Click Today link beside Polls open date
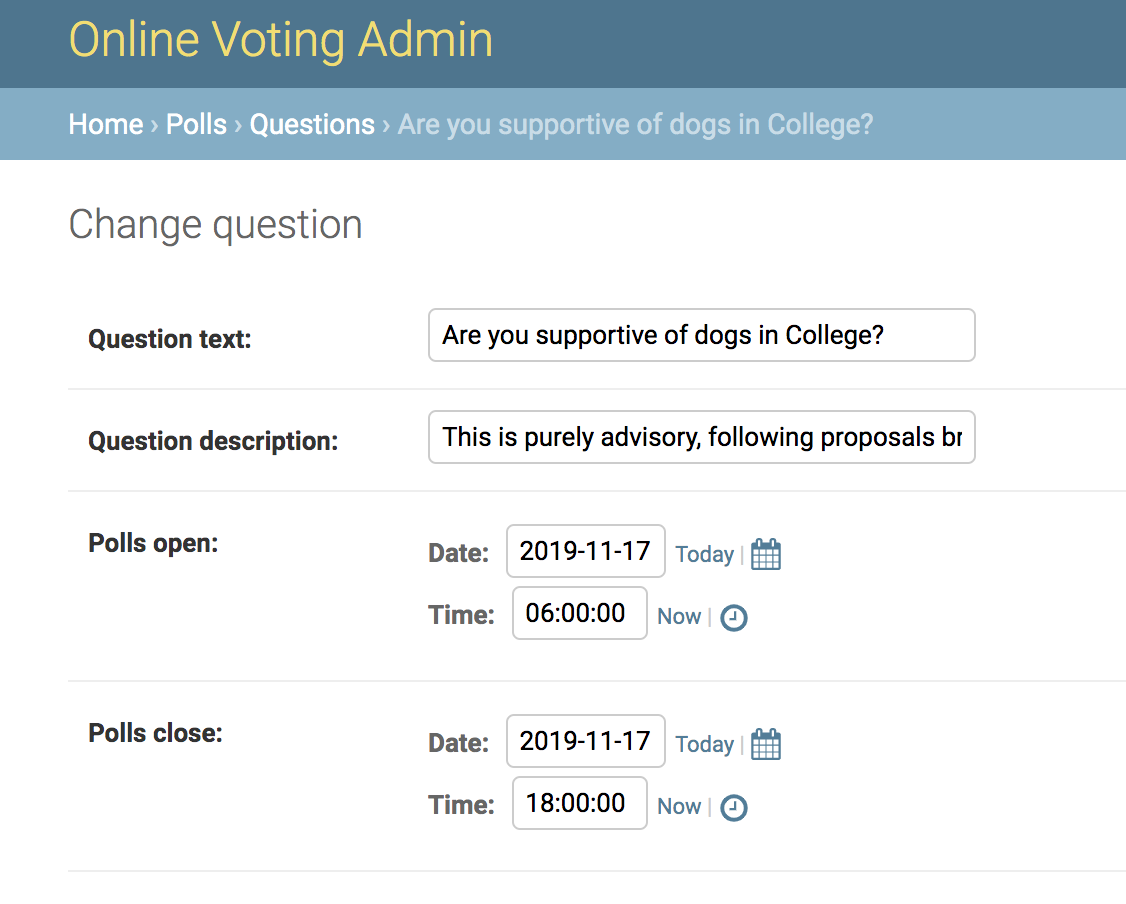Viewport: 1126px width, 904px height. click(704, 554)
